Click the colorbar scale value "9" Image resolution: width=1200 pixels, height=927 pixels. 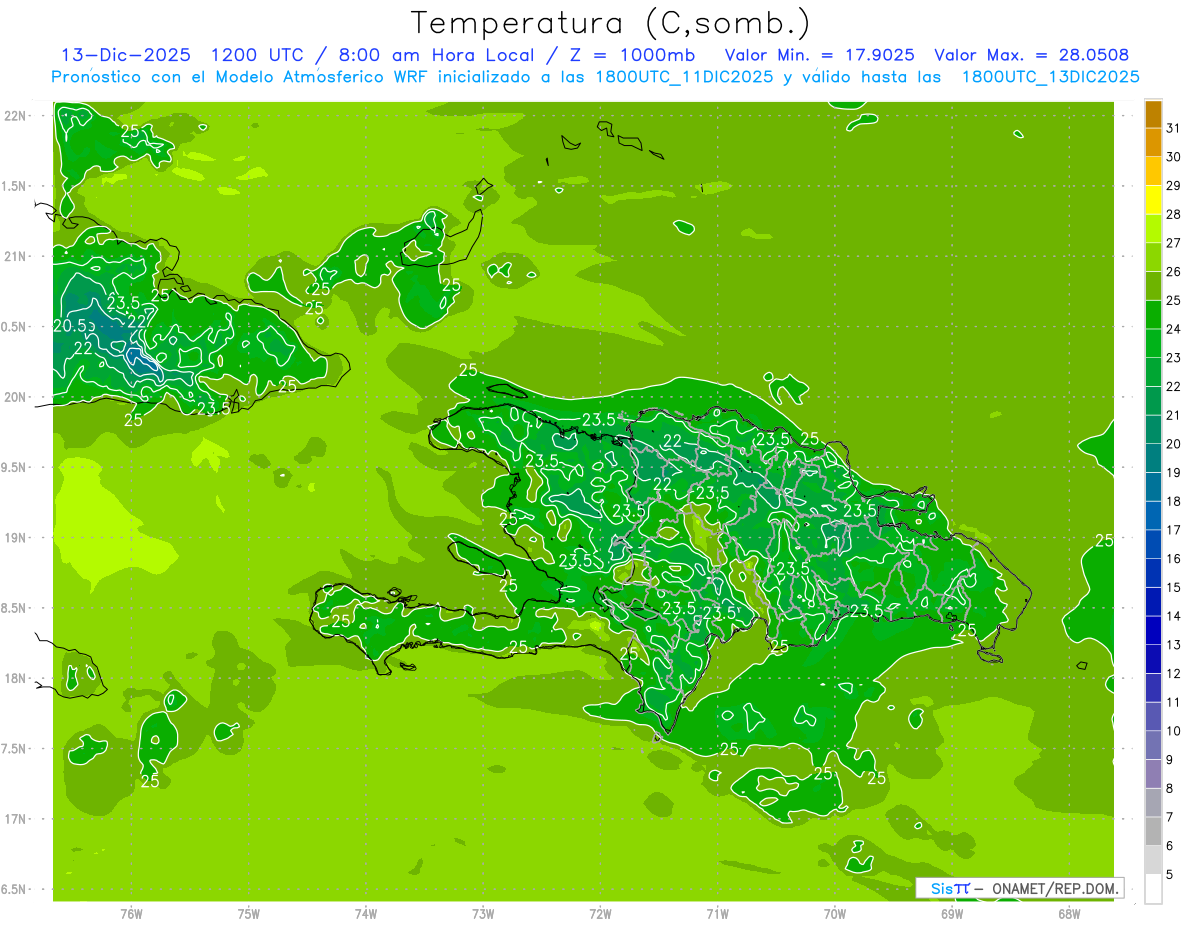click(x=1169, y=760)
